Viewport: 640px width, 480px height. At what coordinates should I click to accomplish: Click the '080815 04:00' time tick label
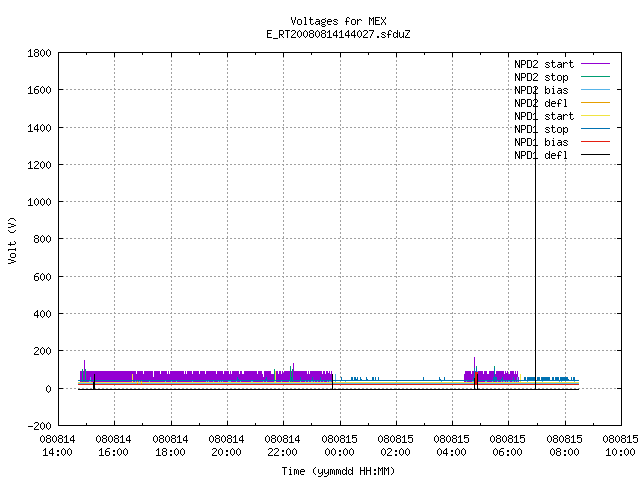[x=451, y=446]
